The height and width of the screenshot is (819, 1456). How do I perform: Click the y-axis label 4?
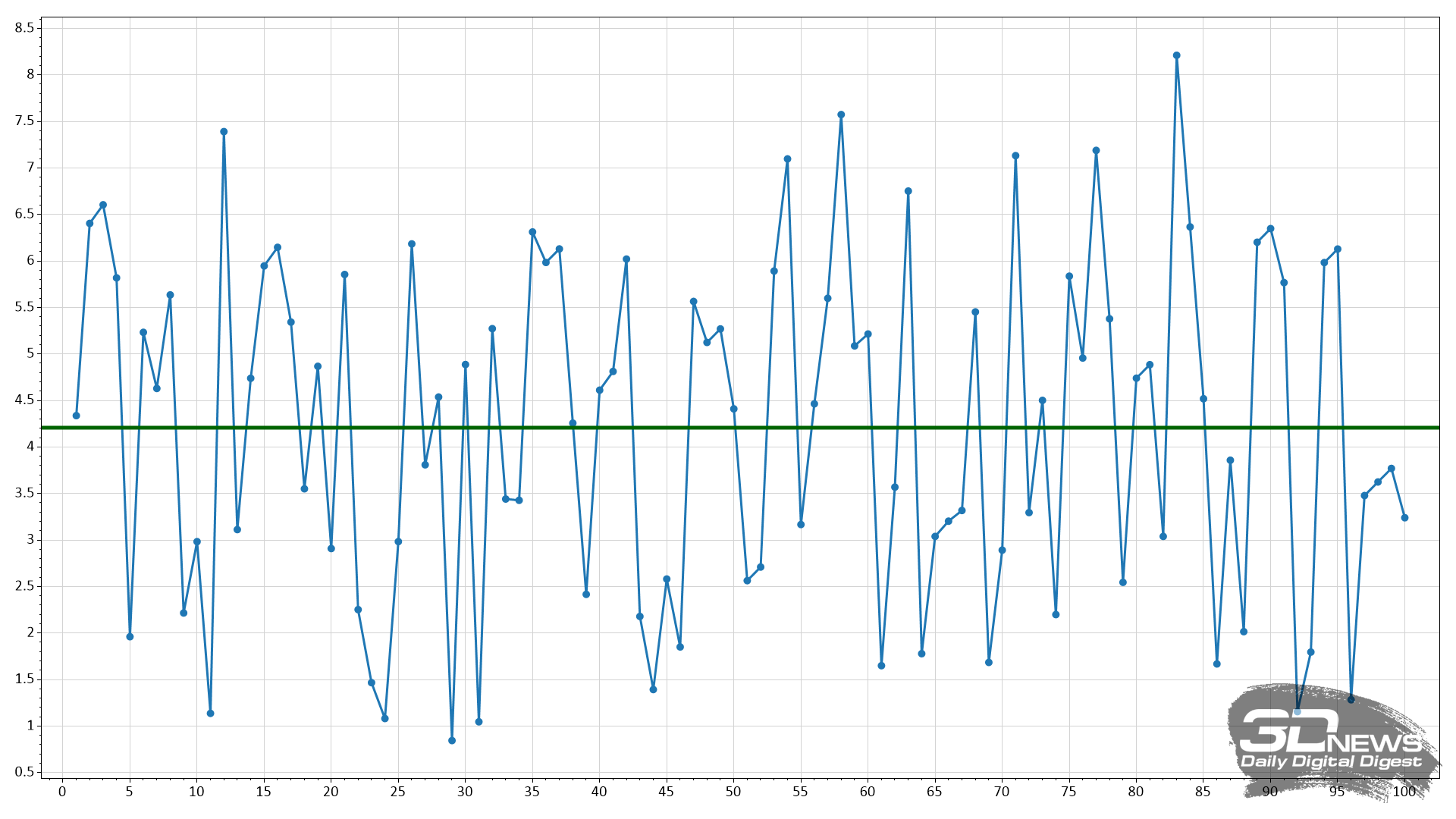click(x=30, y=447)
